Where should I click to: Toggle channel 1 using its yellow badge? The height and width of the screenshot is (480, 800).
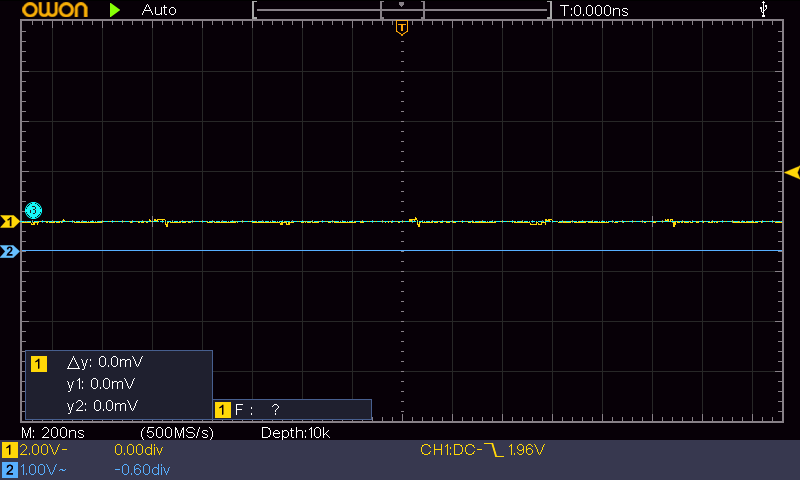click(9, 450)
